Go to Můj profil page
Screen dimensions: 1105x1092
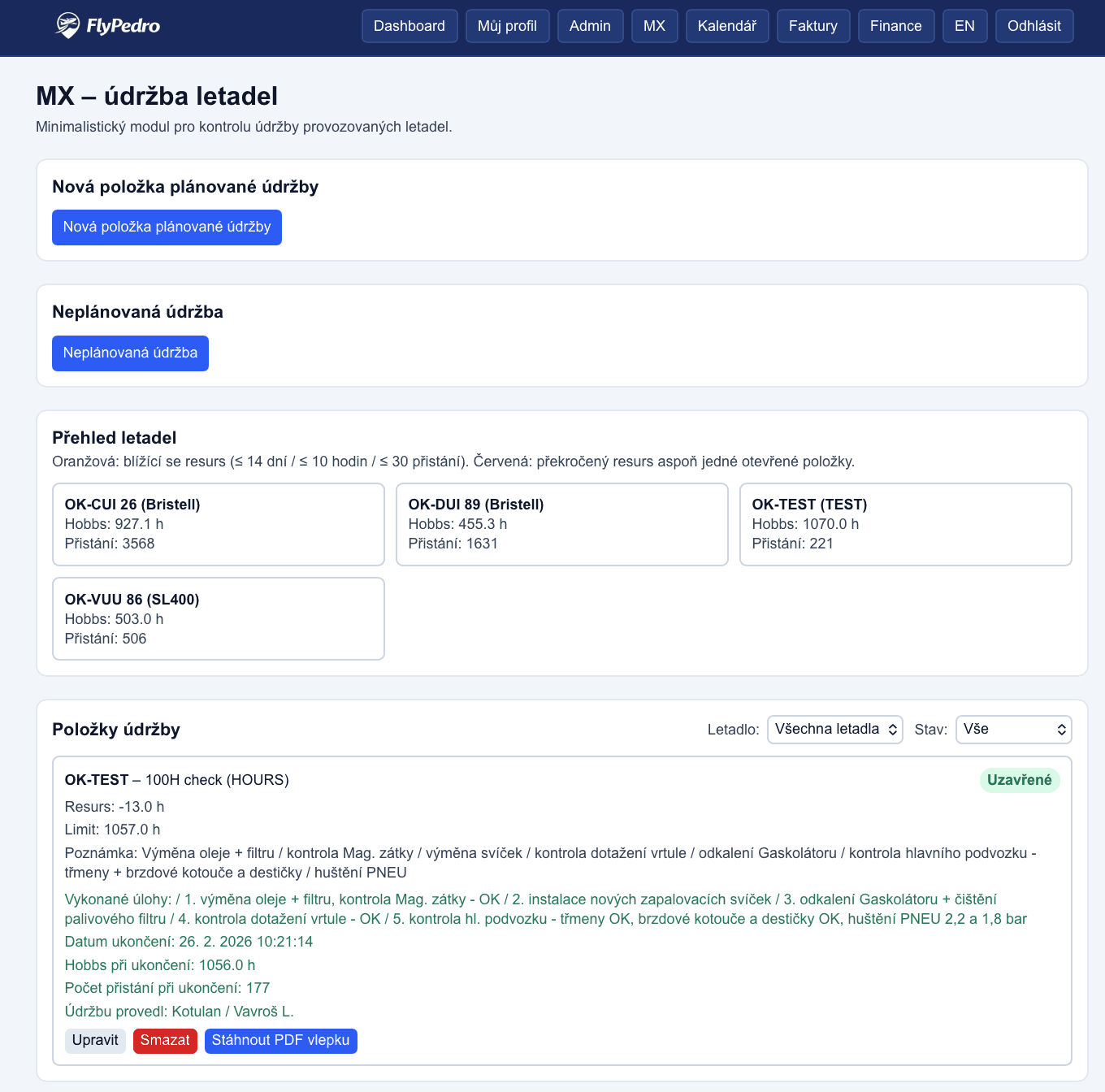pyautogui.click(x=507, y=26)
